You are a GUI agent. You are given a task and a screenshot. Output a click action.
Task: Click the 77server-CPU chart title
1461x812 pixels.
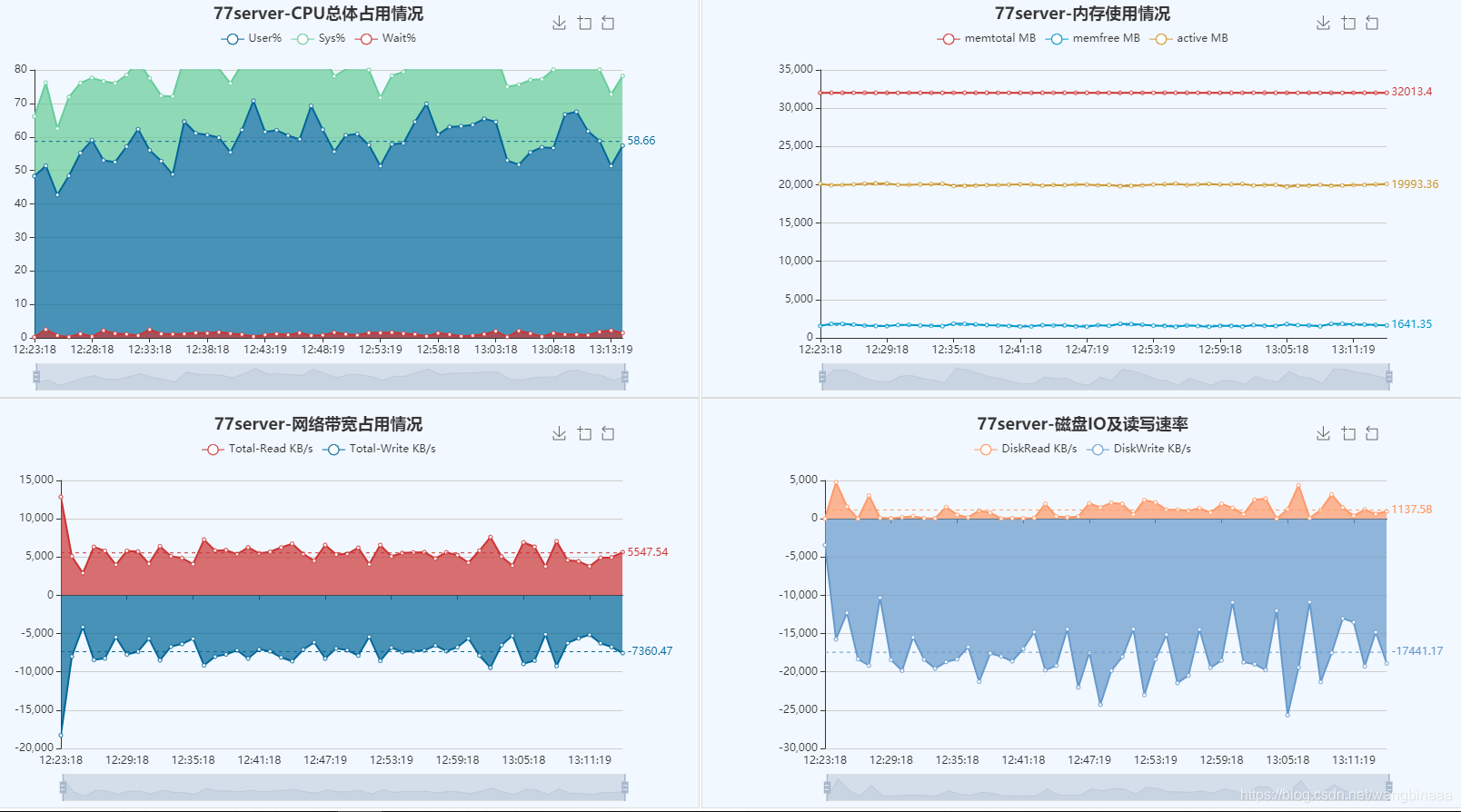point(318,14)
